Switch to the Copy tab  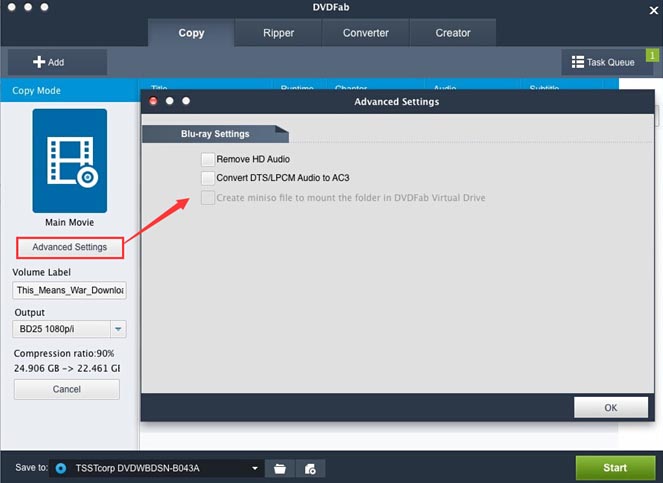191,33
